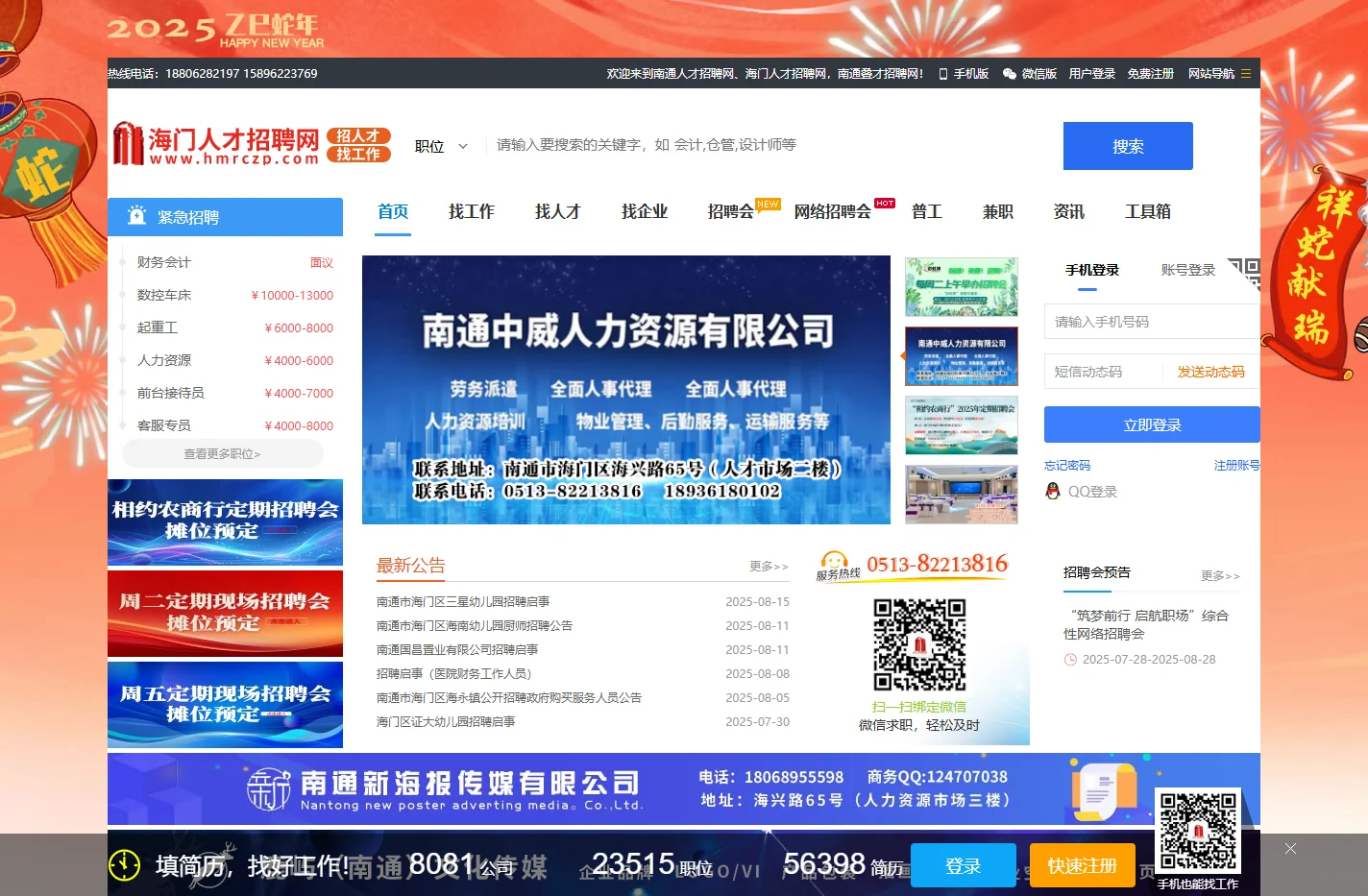
Task: Click the blue 搜索 button
Action: point(1128,146)
